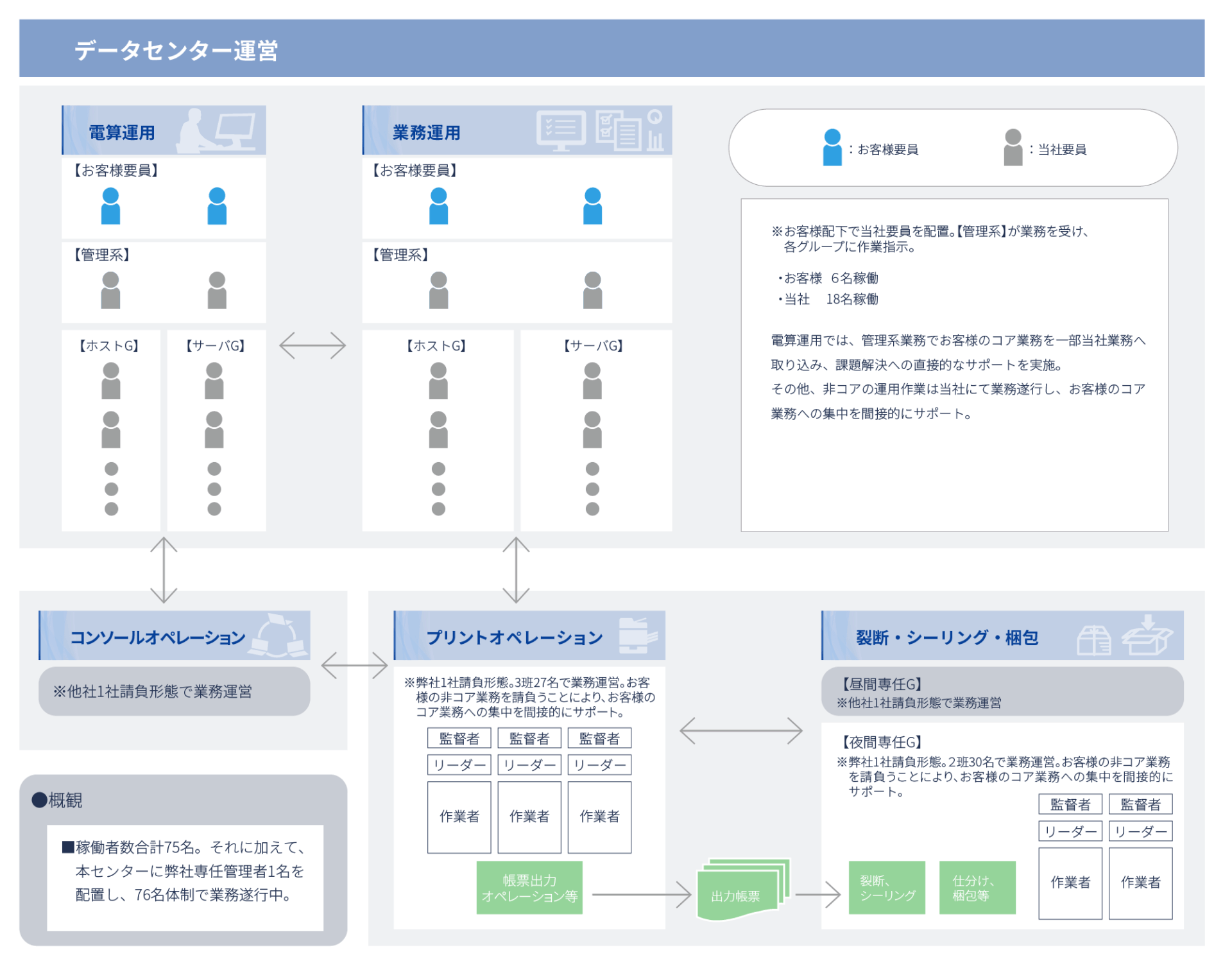Viewport: 1232px width, 968px height.
Task: Click the wrapped package icon in 裁断・シーリング・梱包 header
Action: pos(1093,639)
